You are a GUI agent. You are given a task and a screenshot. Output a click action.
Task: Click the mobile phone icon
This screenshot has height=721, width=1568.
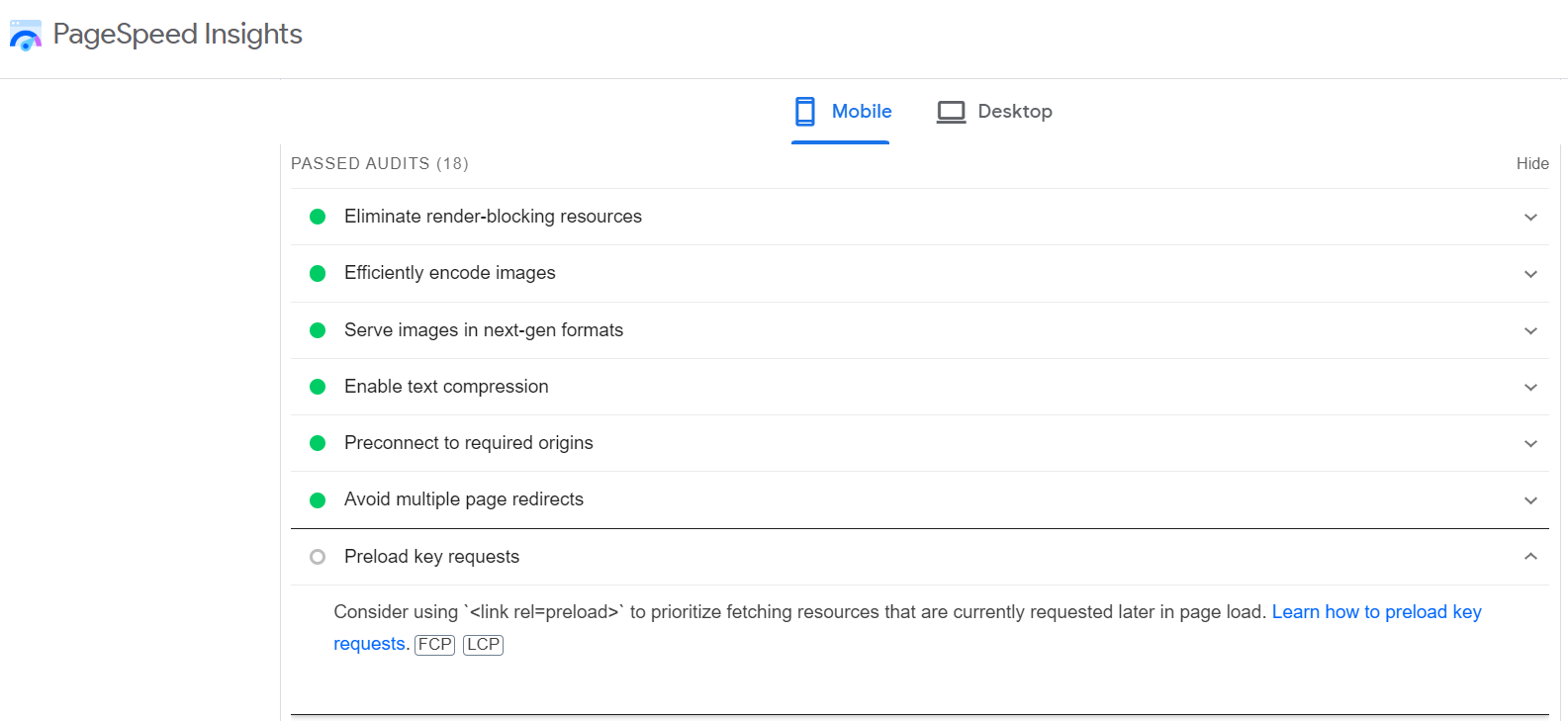[x=805, y=112]
